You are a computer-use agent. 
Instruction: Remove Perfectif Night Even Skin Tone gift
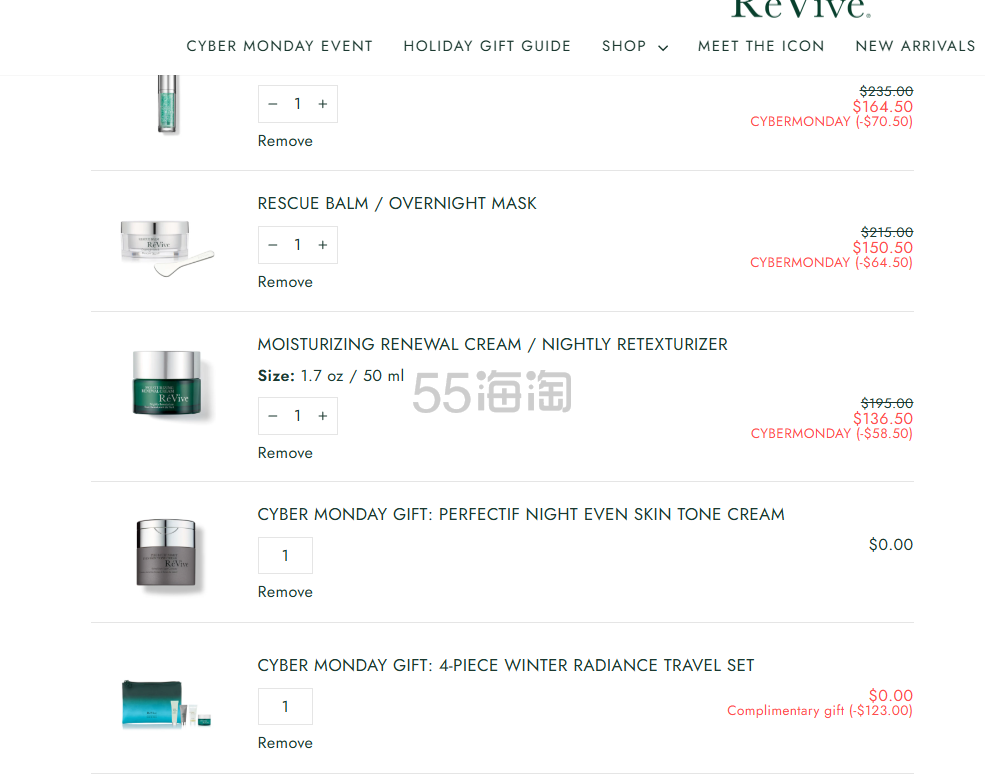(285, 592)
